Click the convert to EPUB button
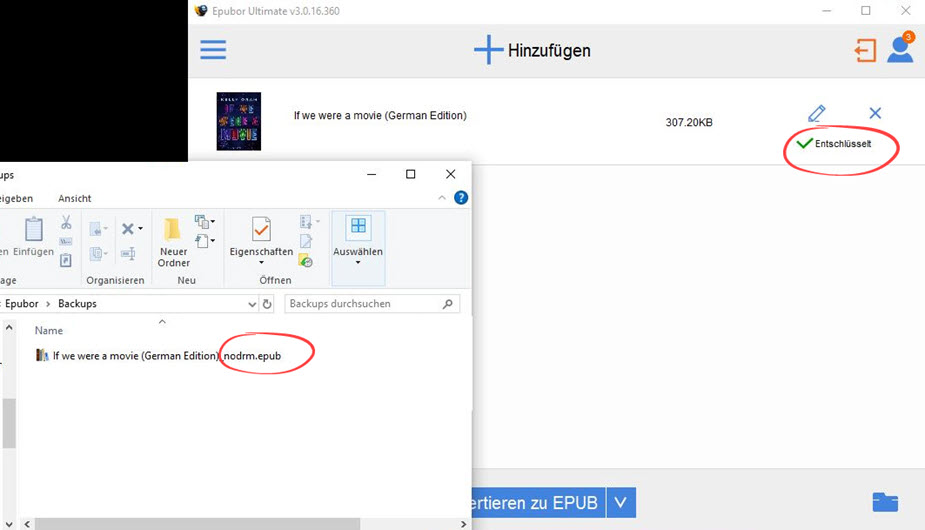925x530 pixels. (539, 502)
